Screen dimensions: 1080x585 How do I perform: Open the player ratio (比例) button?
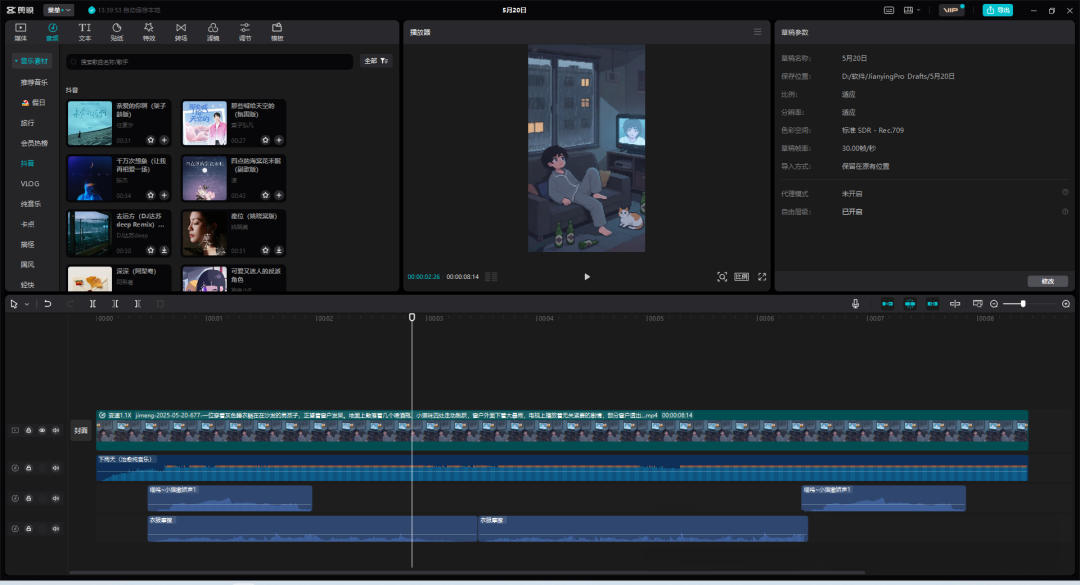coord(741,277)
